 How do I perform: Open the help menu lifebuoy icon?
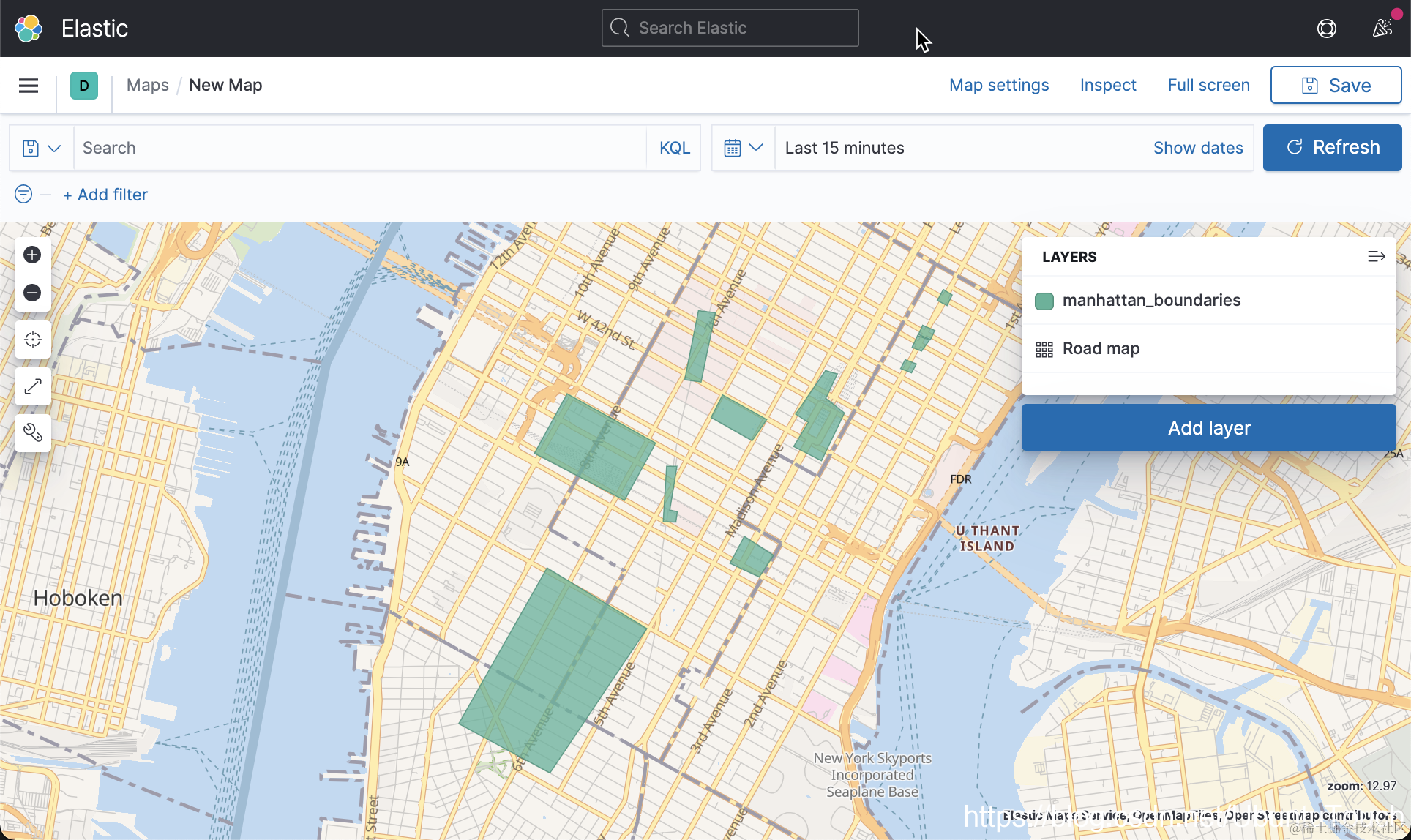pos(1326,29)
